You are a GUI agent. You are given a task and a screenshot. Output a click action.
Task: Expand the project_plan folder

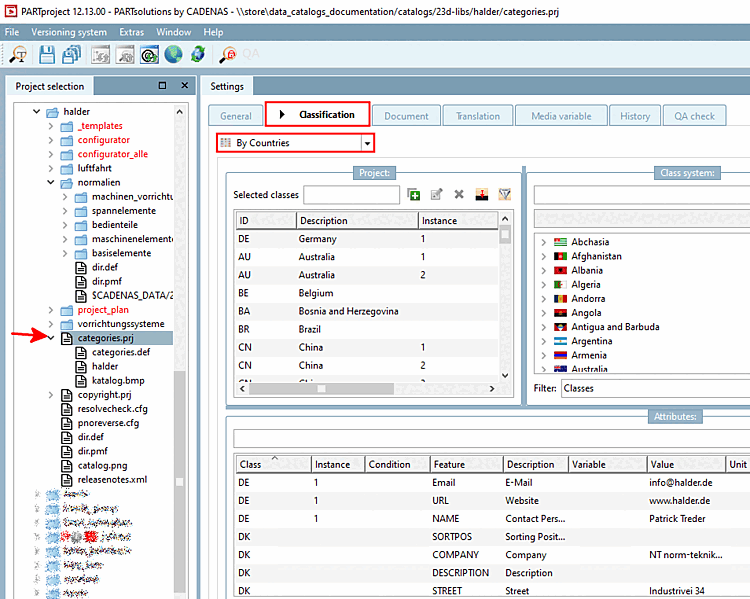pyautogui.click(x=51, y=310)
